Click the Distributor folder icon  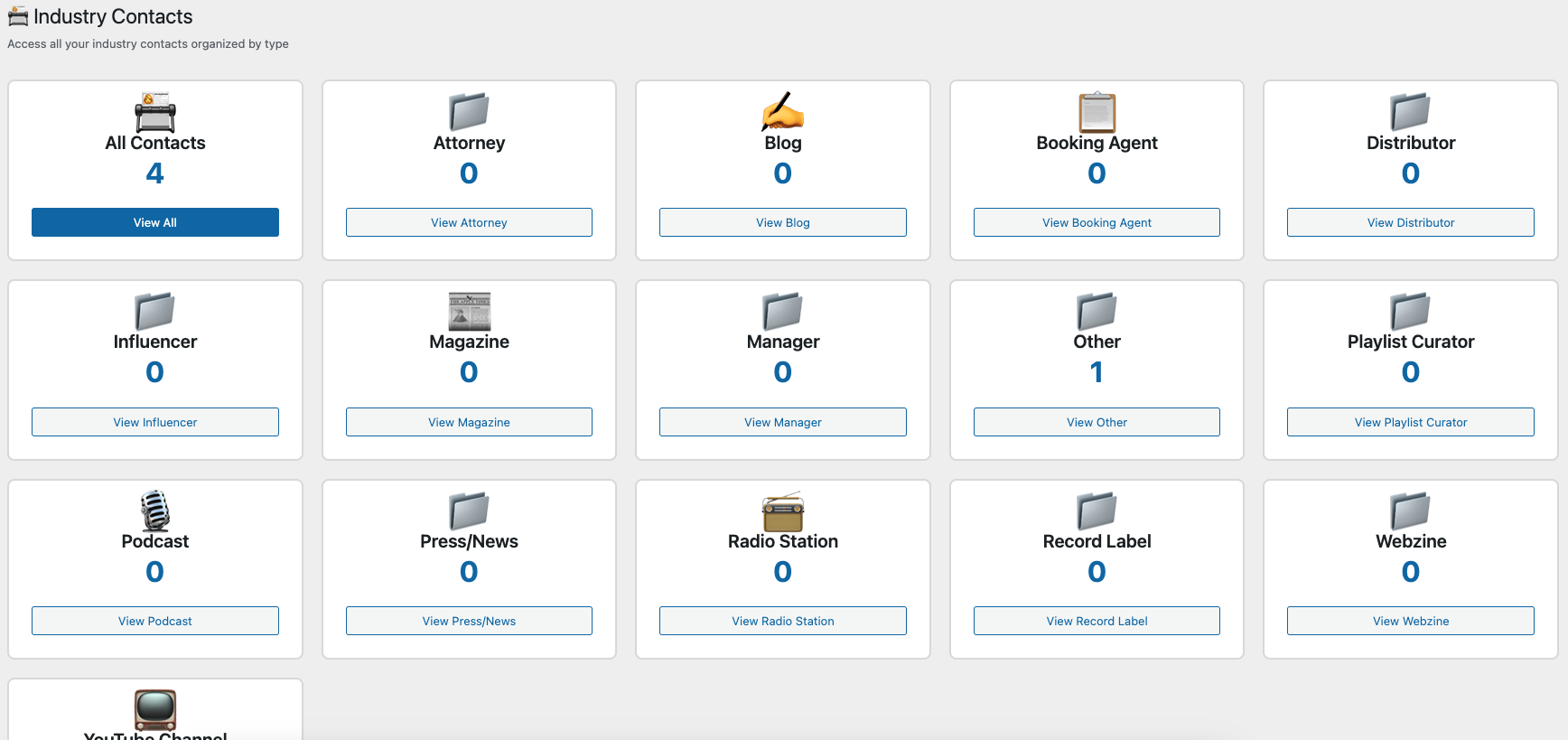(x=1410, y=112)
